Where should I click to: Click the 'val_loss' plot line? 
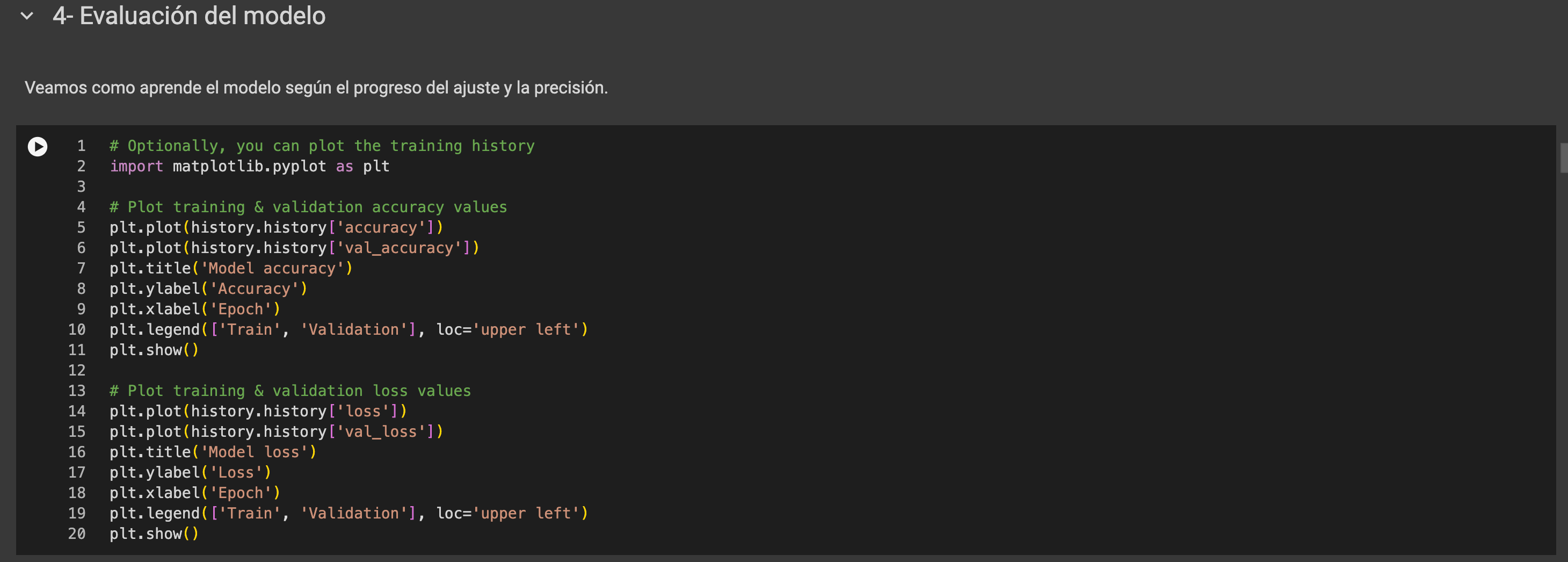[277, 431]
